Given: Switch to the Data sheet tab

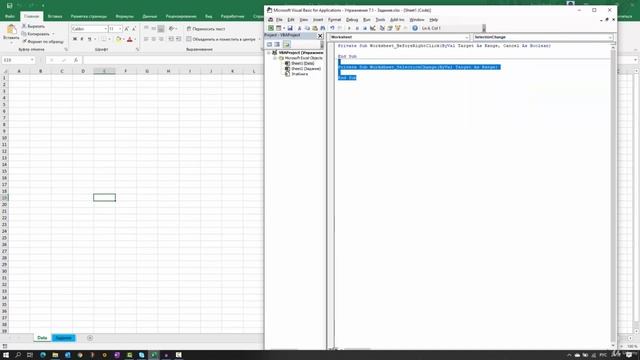Looking at the screenshot, I should pyautogui.click(x=42, y=338).
